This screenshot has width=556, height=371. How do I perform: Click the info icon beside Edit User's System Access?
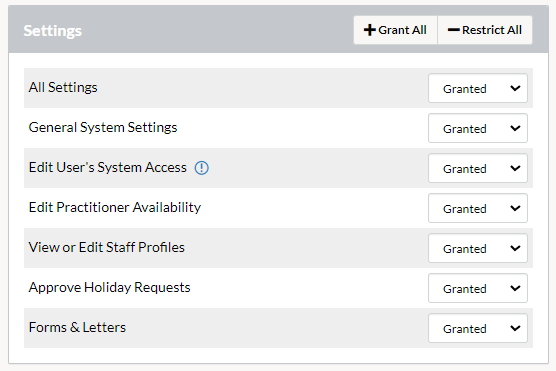click(201, 168)
